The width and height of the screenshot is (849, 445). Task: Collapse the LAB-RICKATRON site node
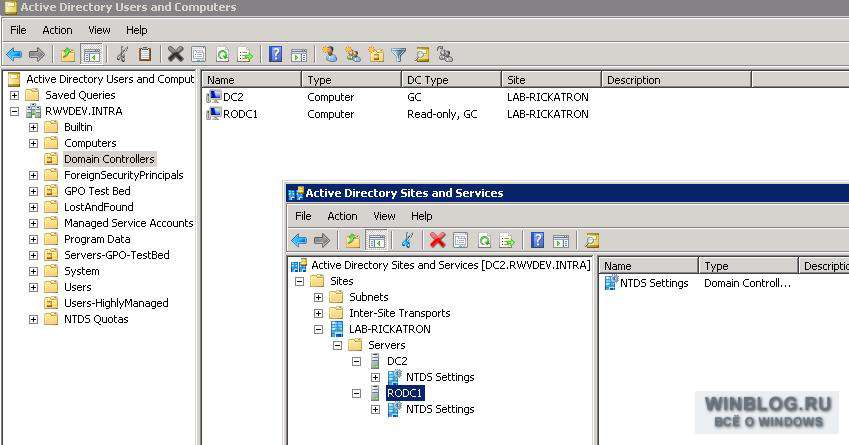(x=318, y=330)
